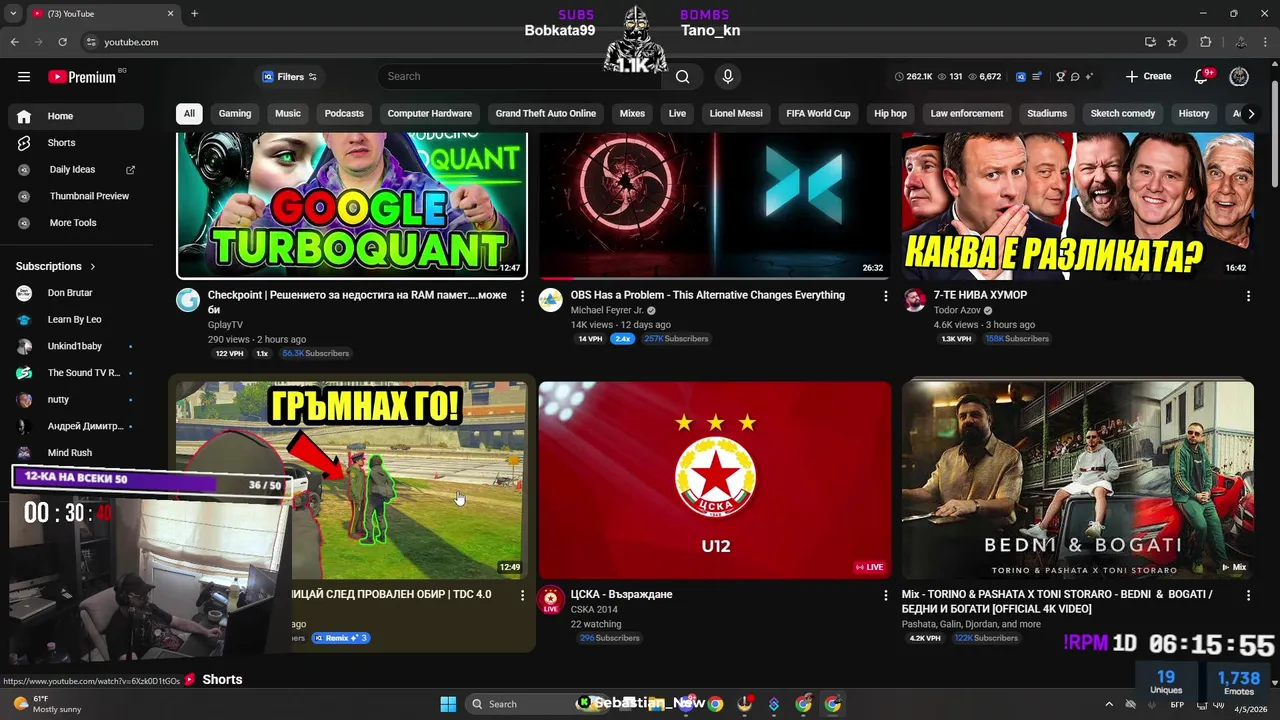Open browser extensions puzzle icon
The height and width of the screenshot is (720, 1280).
(1205, 42)
